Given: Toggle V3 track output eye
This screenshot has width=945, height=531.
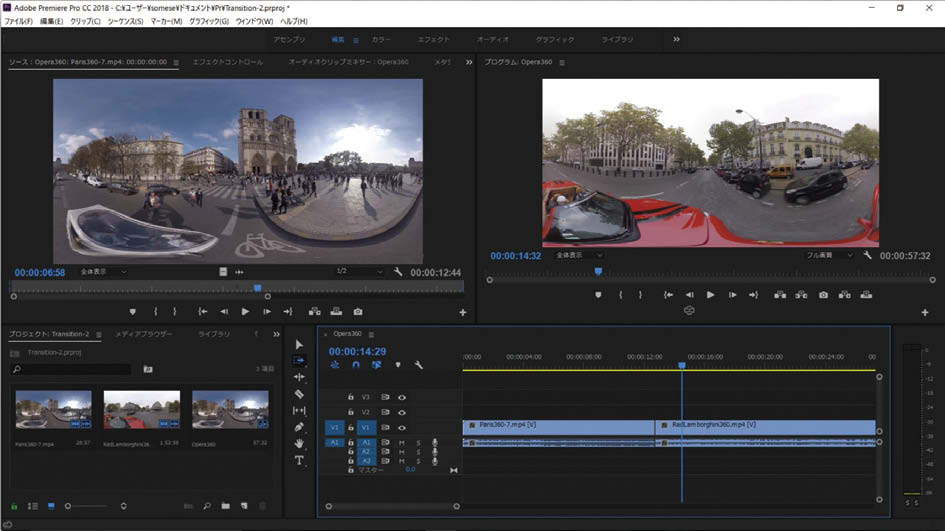Looking at the screenshot, I should tap(402, 397).
